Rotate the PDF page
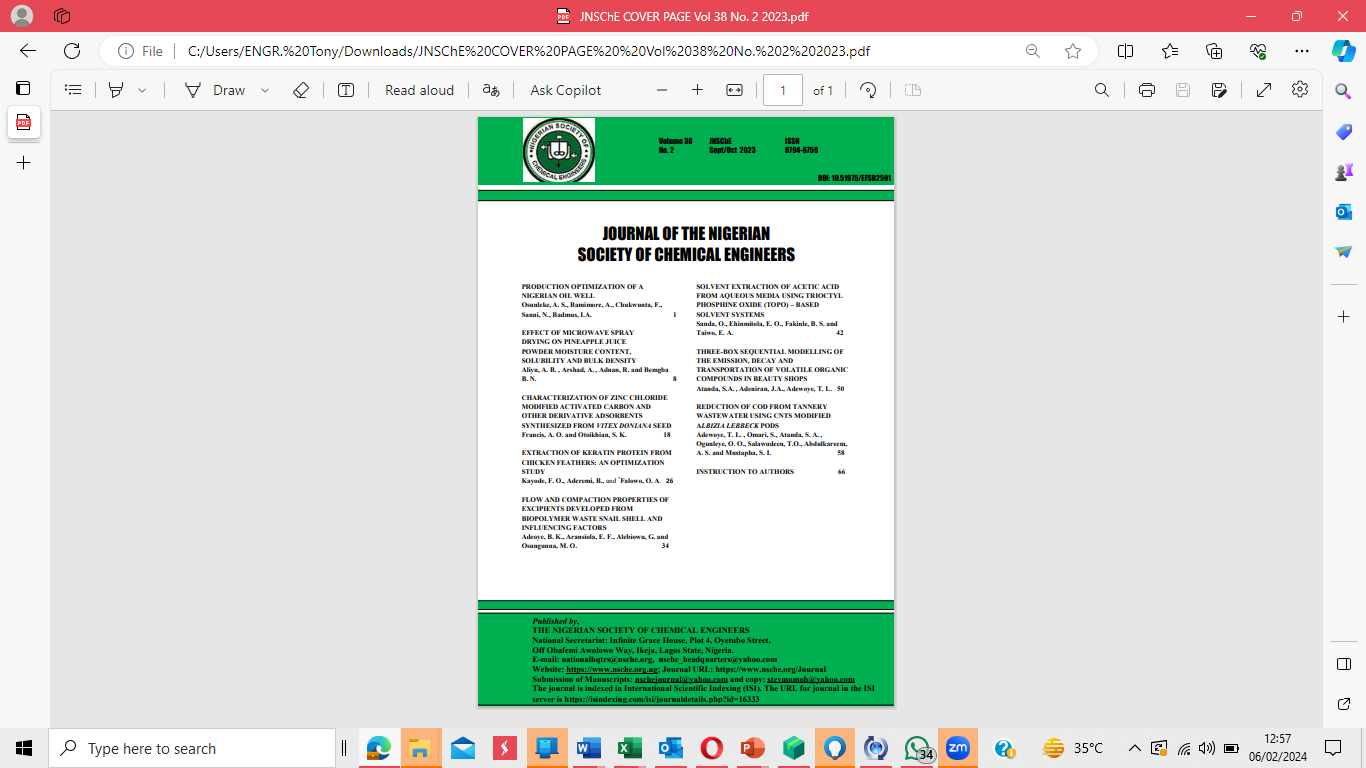1366x768 pixels. pyautogui.click(x=868, y=90)
